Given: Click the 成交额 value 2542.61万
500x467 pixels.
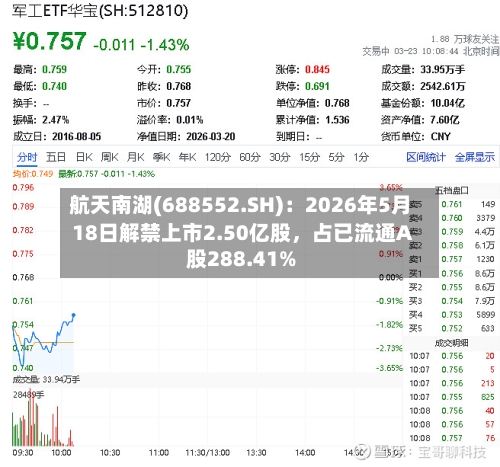Looking at the screenshot, I should pyautogui.click(x=442, y=86).
